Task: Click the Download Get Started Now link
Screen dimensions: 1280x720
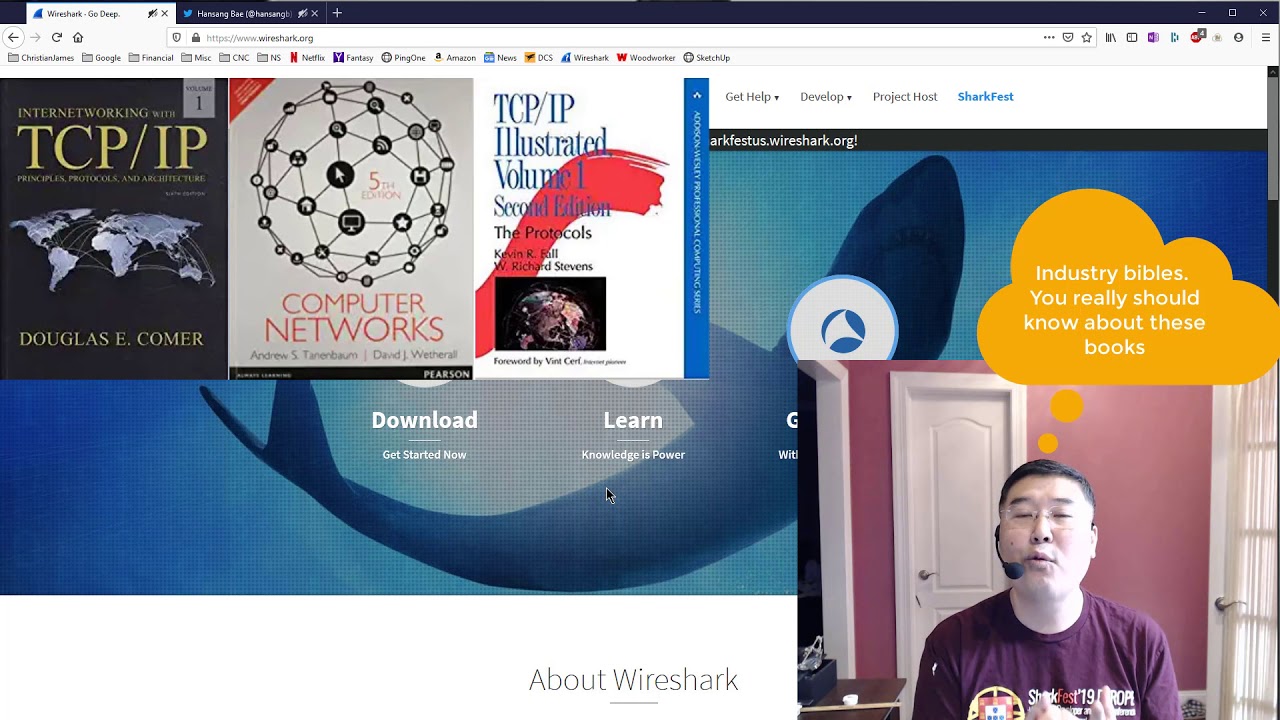Action: (x=424, y=434)
